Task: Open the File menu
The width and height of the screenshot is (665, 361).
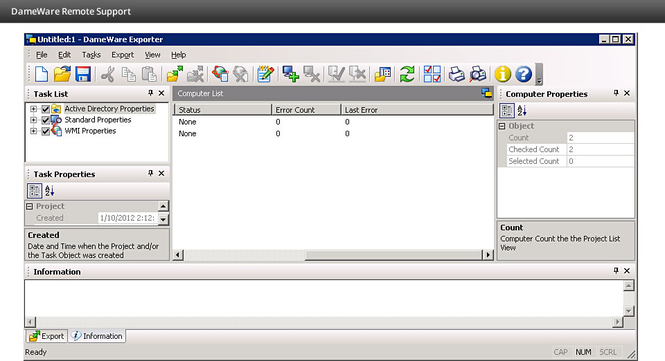Action: (42, 55)
